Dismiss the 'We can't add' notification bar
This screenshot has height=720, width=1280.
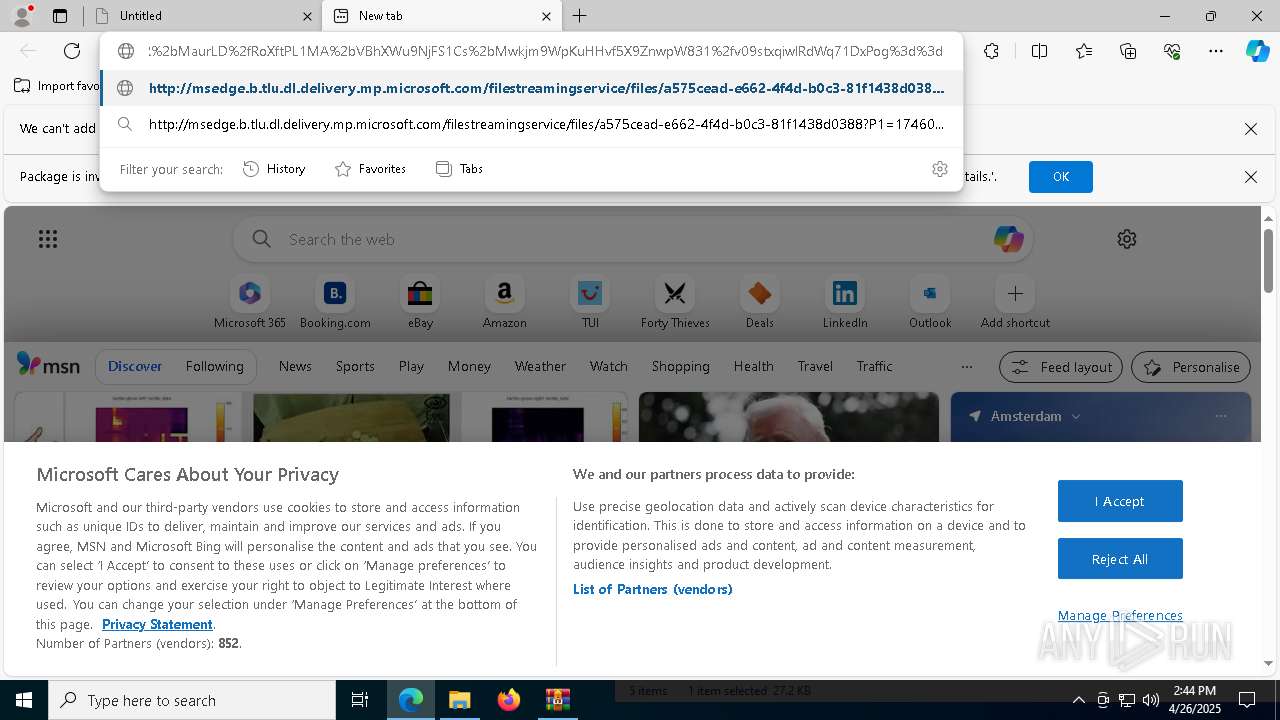click(1250, 129)
